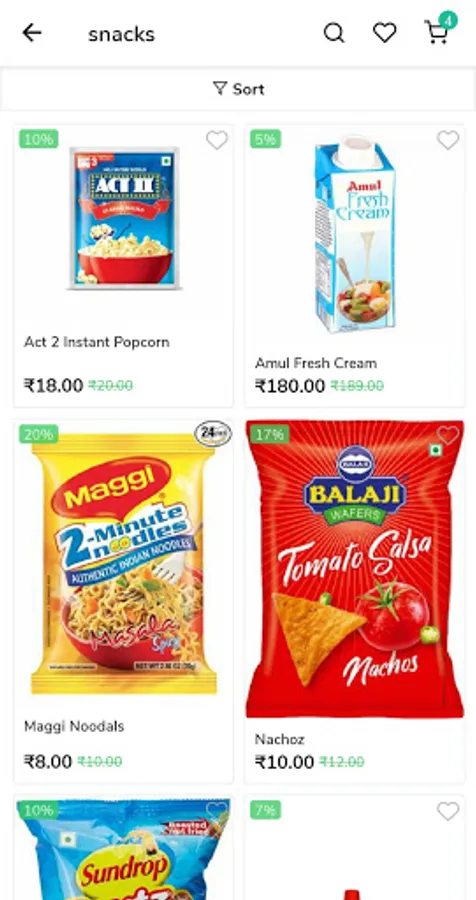Image resolution: width=476 pixels, height=900 pixels.
Task: Open the Balaji Tomato Salsa Nachos image
Action: click(x=355, y=569)
